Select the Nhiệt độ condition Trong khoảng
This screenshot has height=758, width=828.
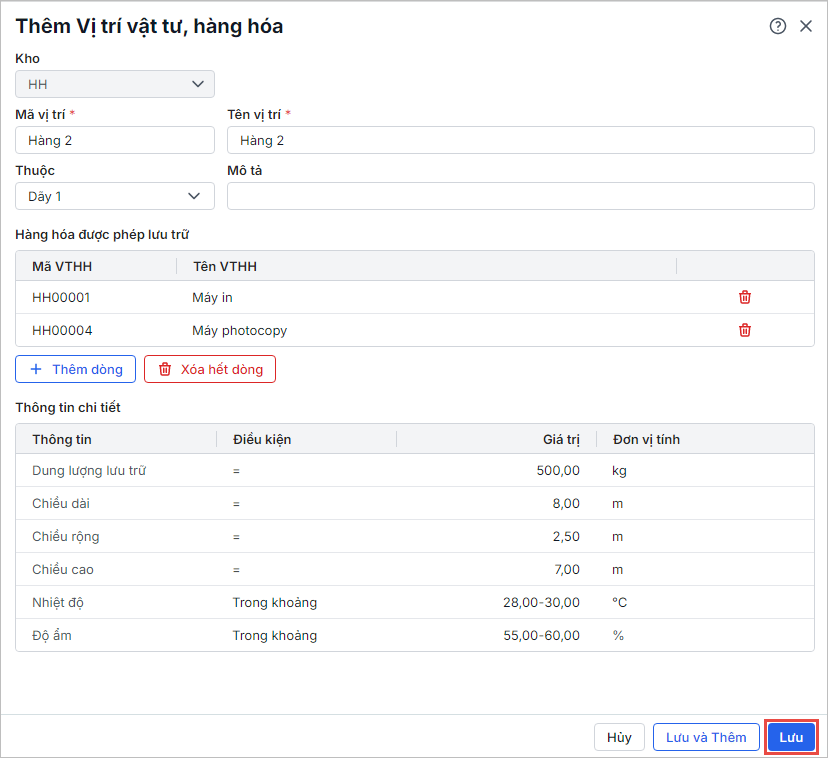275,602
